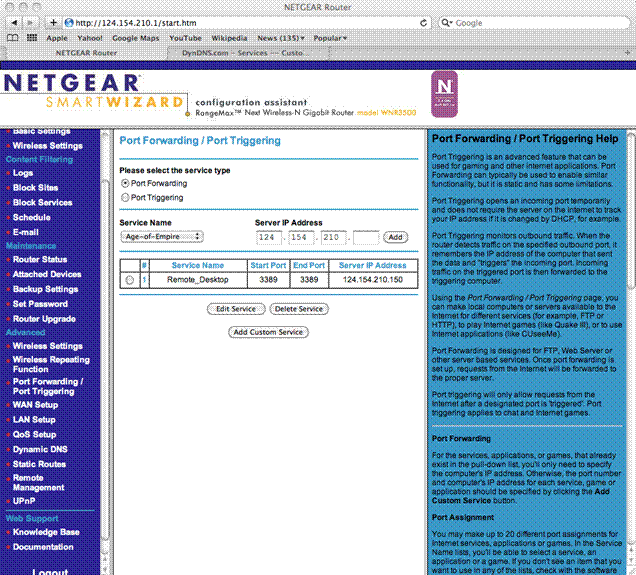The width and height of the screenshot is (636, 575).
Task: Click the 124.154.210.150 address cell
Action: tap(373, 280)
